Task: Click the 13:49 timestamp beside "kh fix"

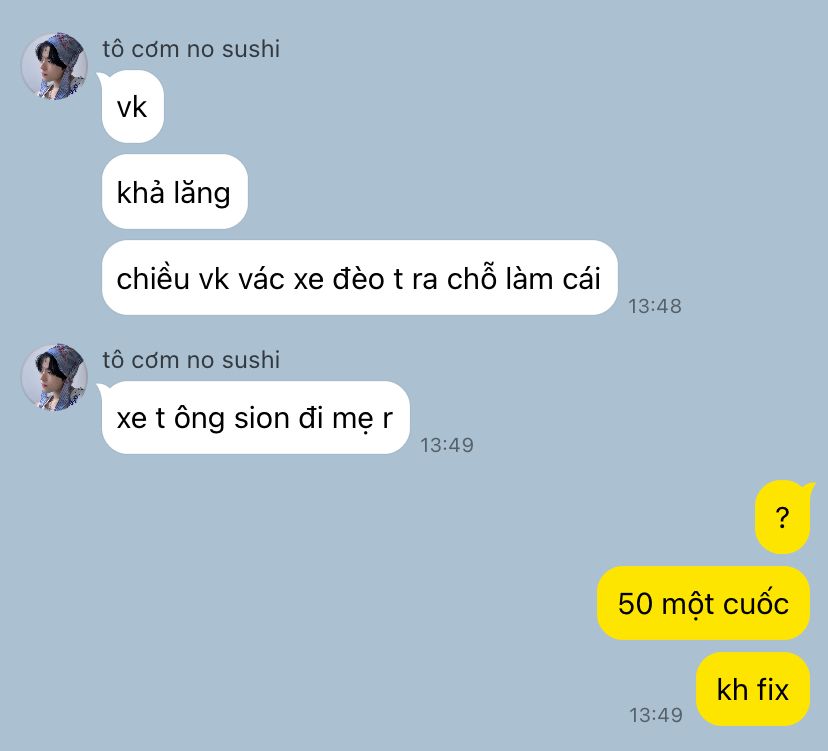Action: tap(656, 715)
